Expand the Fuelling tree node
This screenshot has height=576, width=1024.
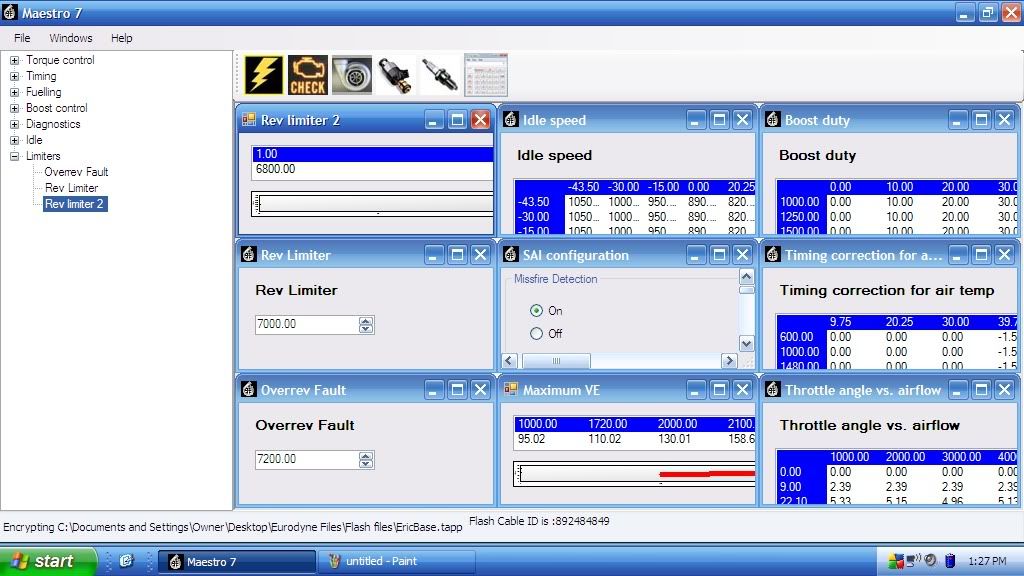point(14,92)
